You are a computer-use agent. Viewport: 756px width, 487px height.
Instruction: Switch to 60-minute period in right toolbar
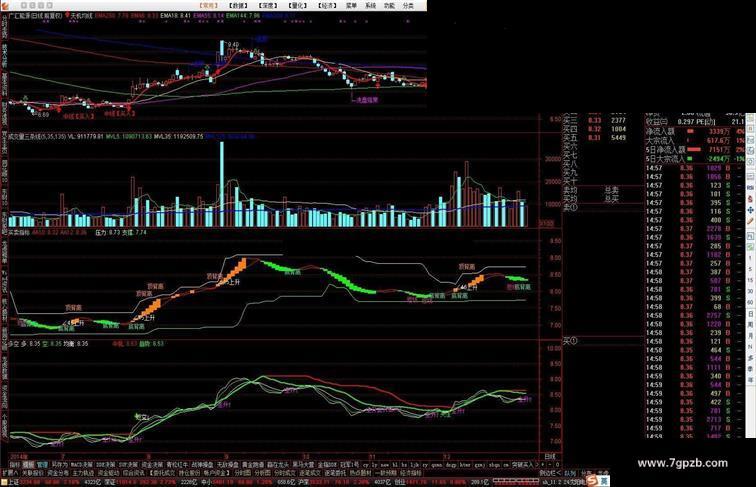[750, 302]
